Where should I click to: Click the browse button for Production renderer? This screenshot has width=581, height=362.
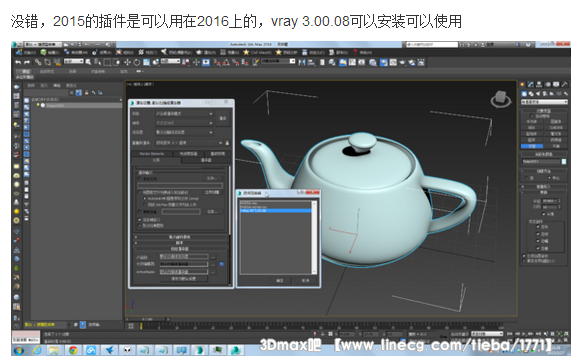pyautogui.click(x=213, y=256)
